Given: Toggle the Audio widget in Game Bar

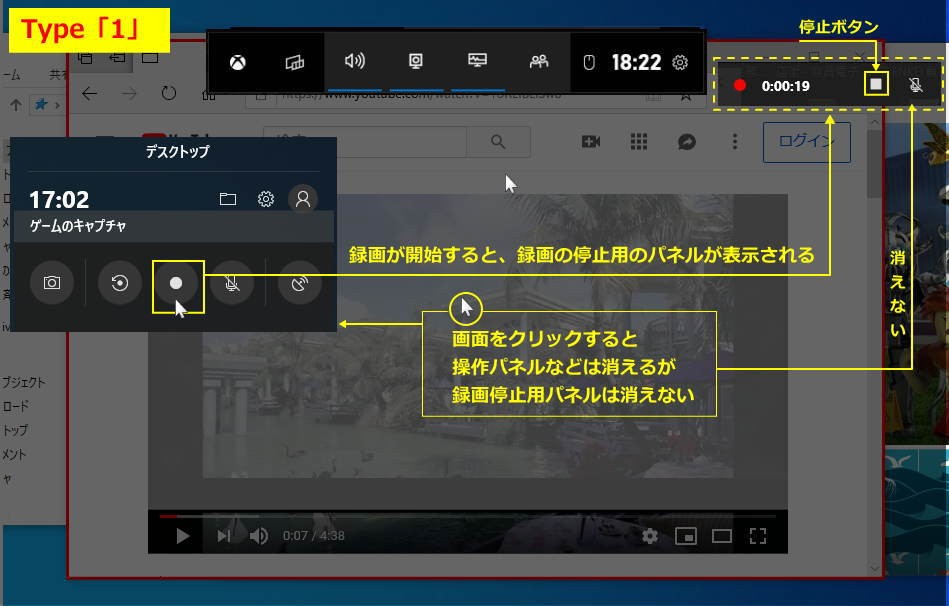Looking at the screenshot, I should click(x=355, y=61).
